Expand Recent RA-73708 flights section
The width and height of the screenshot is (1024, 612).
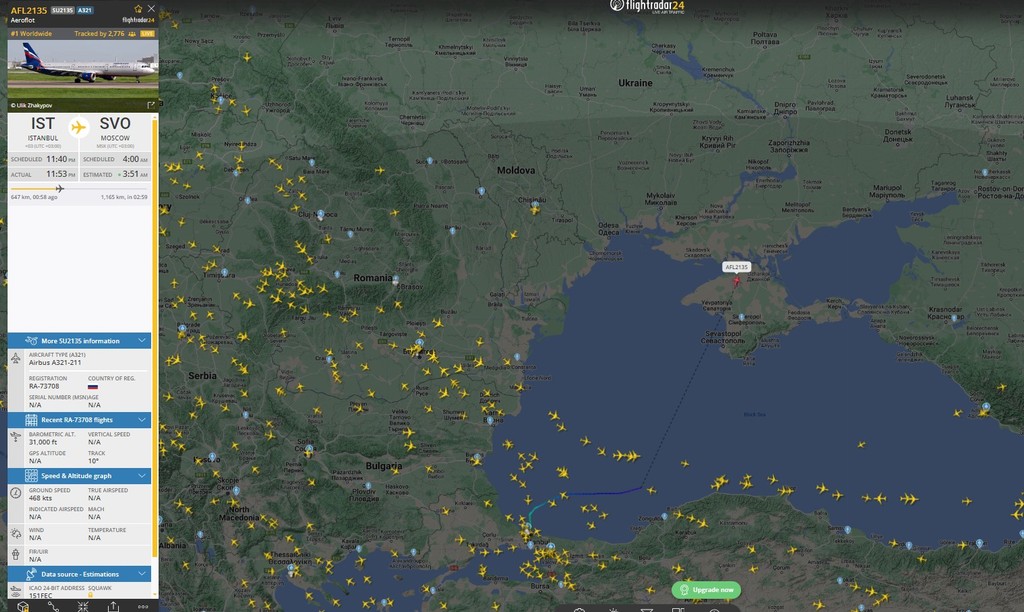79,420
